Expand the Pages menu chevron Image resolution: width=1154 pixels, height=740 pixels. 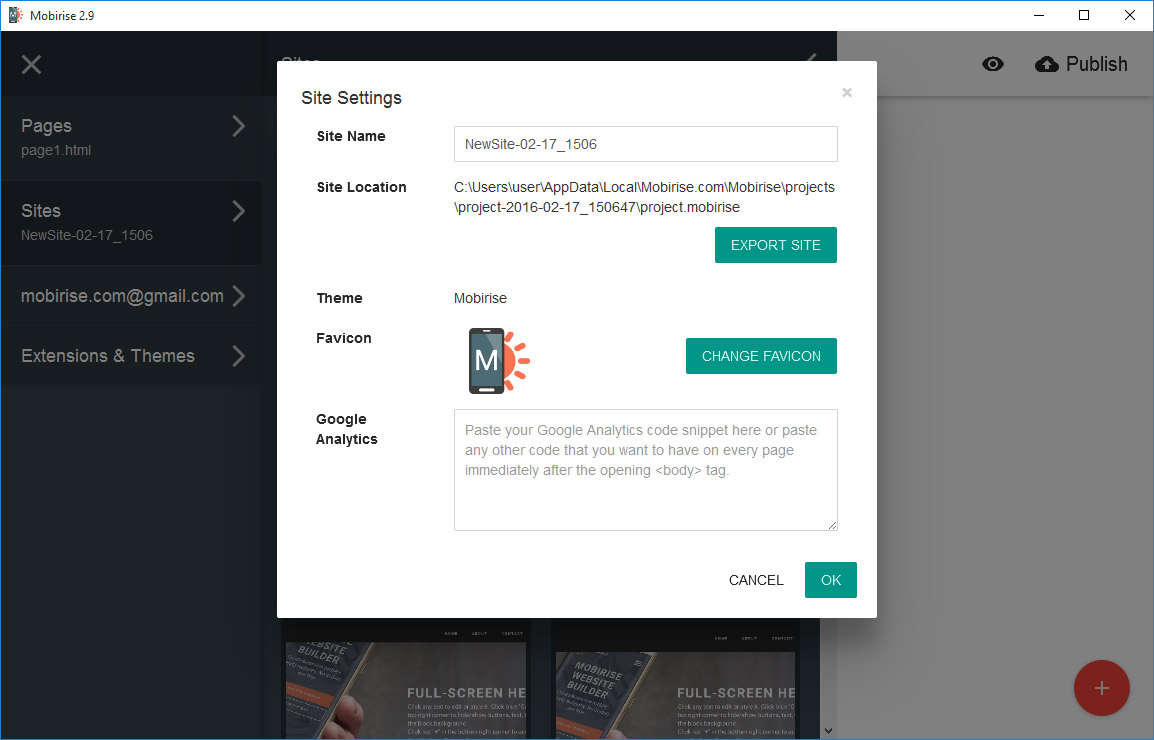(238, 126)
